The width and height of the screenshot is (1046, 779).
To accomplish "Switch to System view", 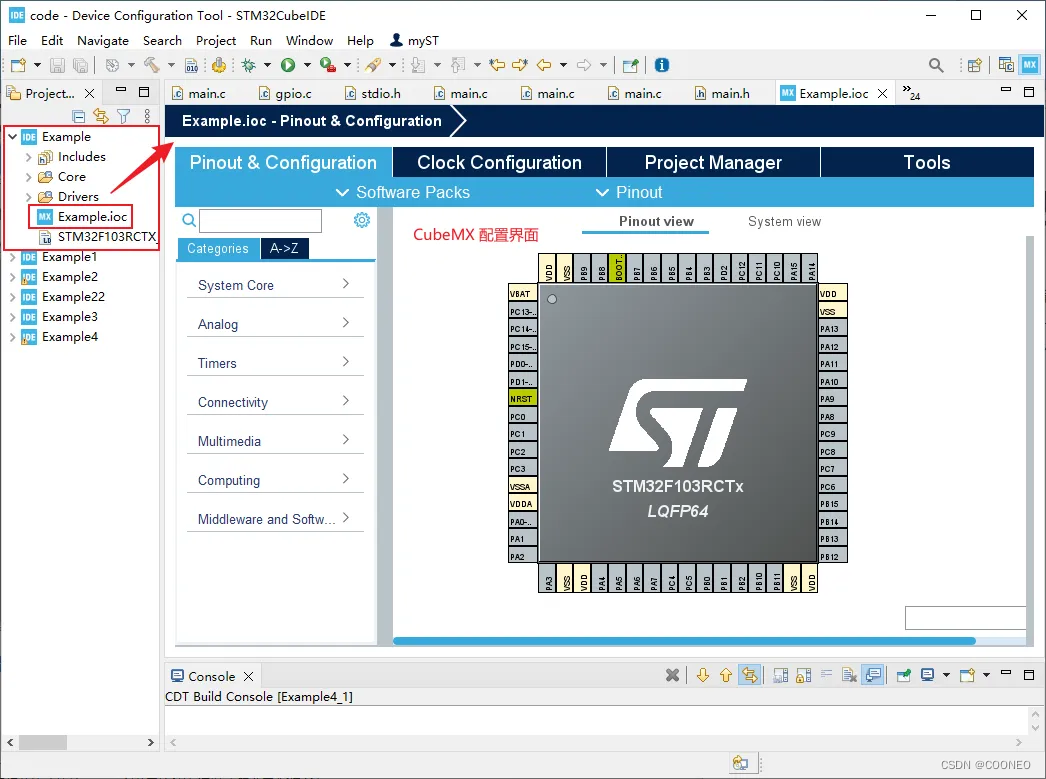I will click(x=784, y=221).
